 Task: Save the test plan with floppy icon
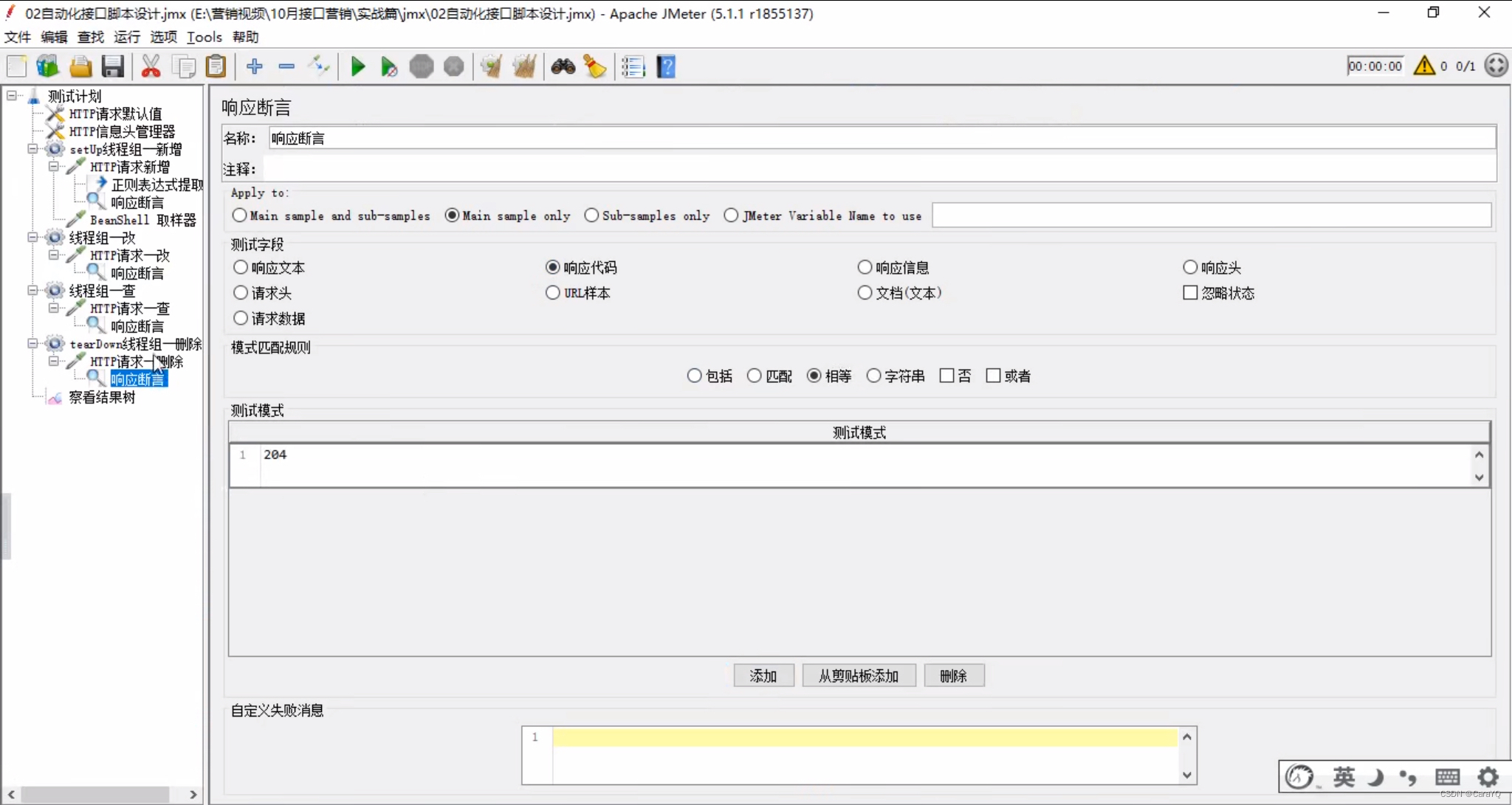(113, 66)
